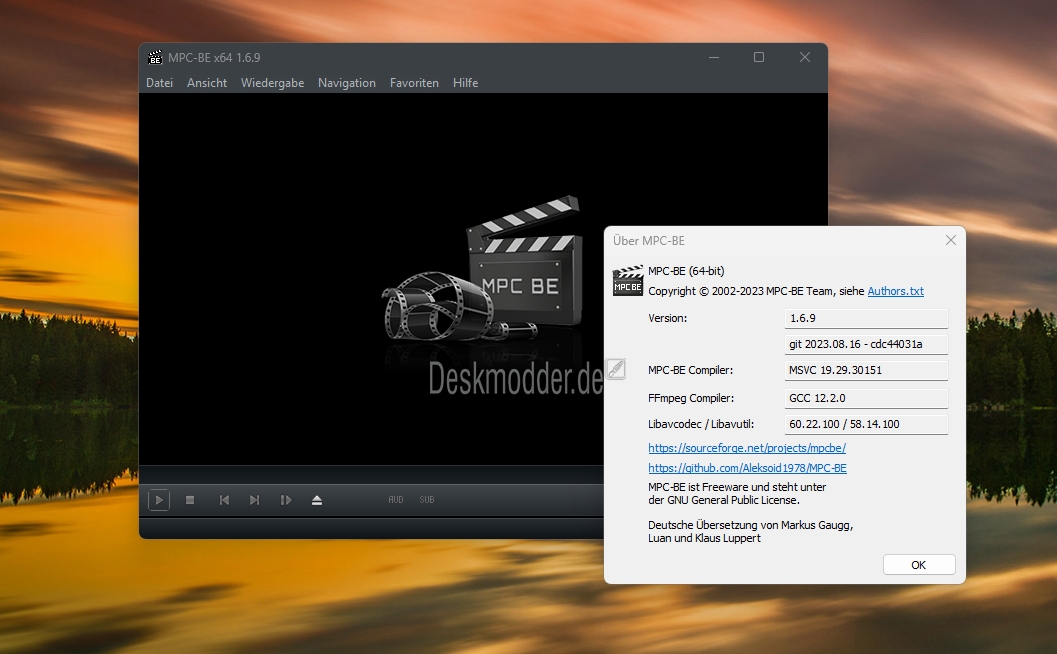
Task: Open a file with the eject icon
Action: [317, 500]
